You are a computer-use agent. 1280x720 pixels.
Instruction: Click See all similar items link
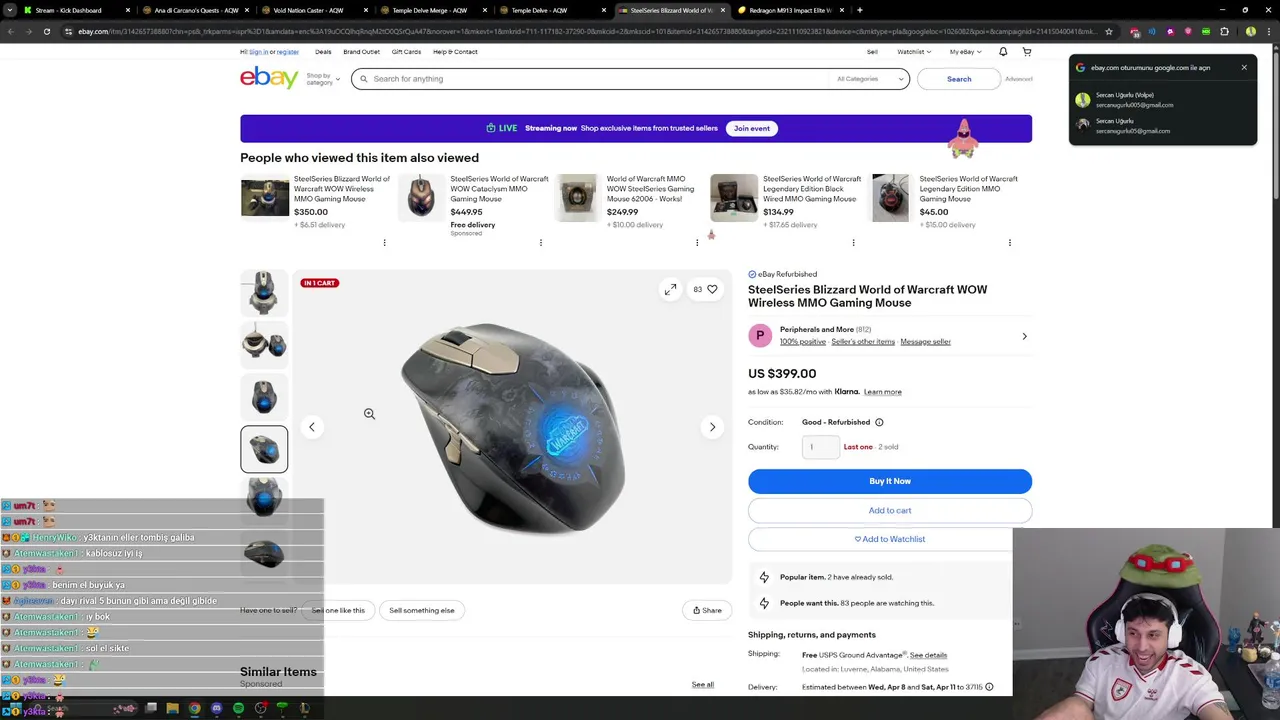click(702, 685)
